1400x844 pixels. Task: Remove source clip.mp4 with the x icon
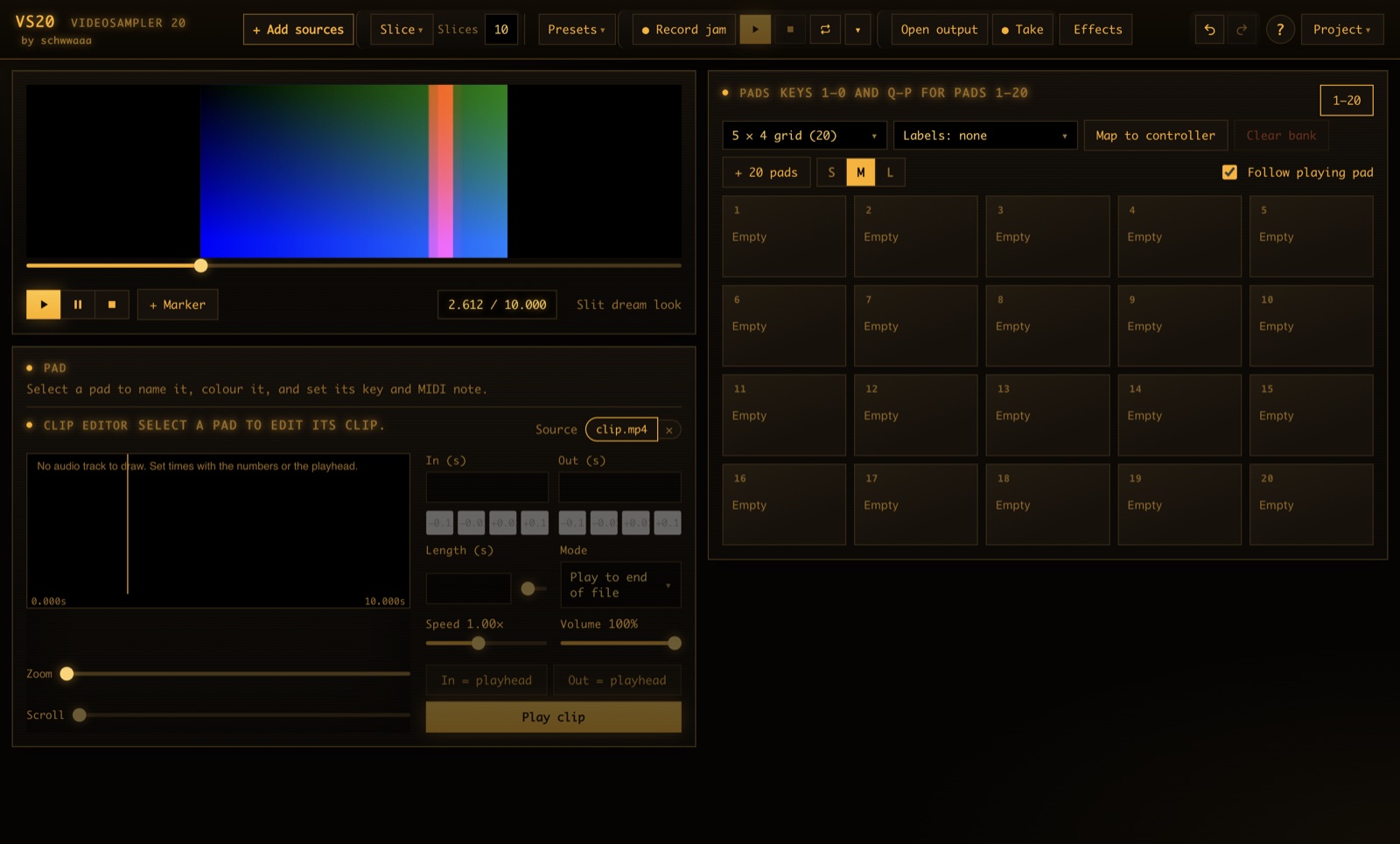pos(669,430)
